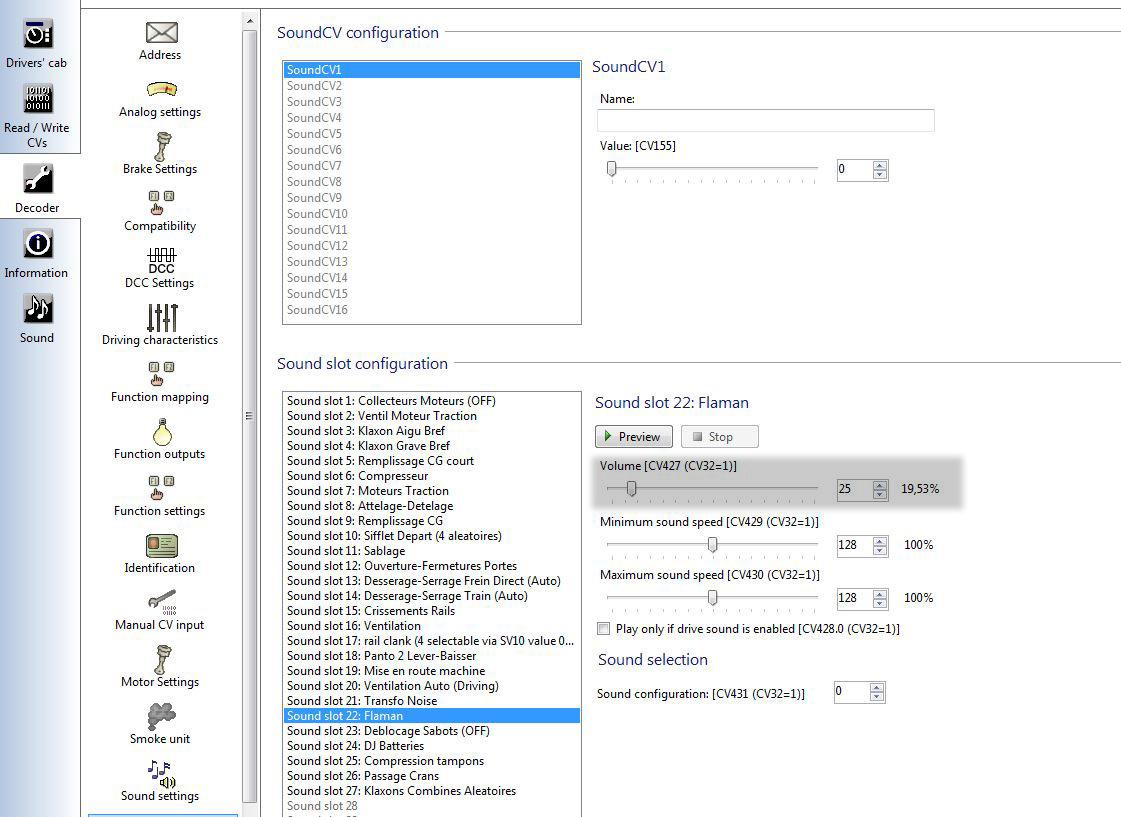Increase the Volume CV427 spinner value
The image size is (1121, 817).
point(880,485)
